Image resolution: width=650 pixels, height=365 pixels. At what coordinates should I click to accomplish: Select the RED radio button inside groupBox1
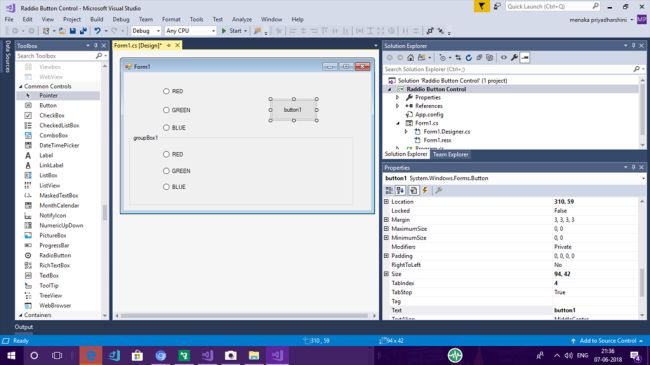pyautogui.click(x=166, y=154)
